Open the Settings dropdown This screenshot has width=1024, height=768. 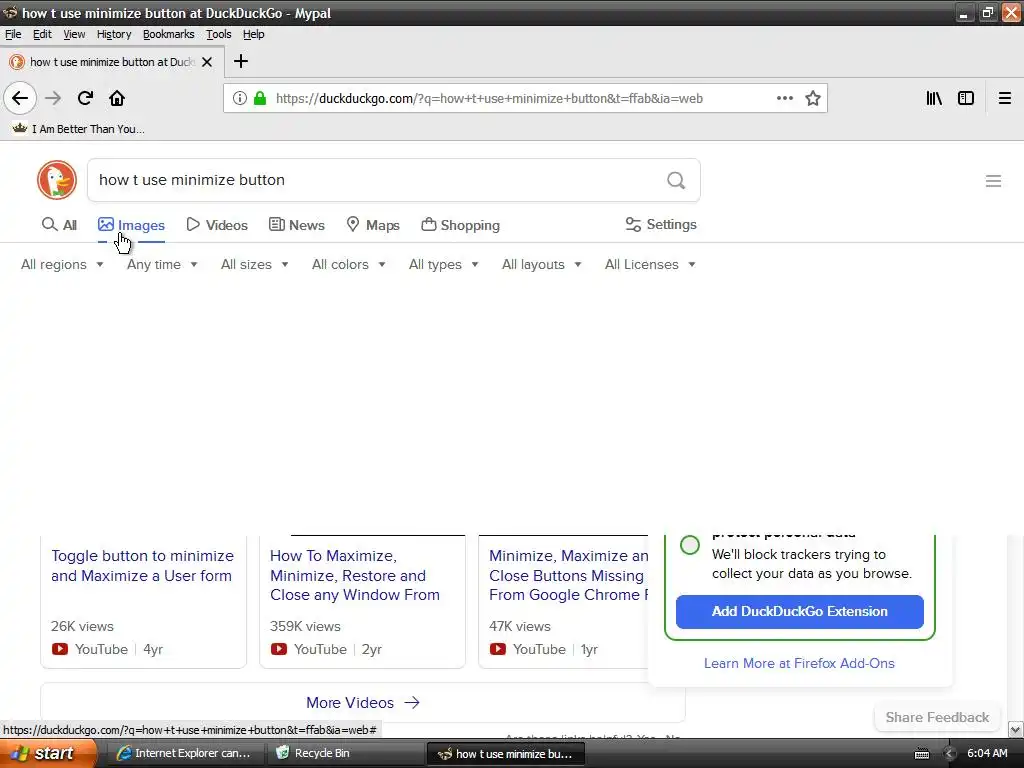661,225
